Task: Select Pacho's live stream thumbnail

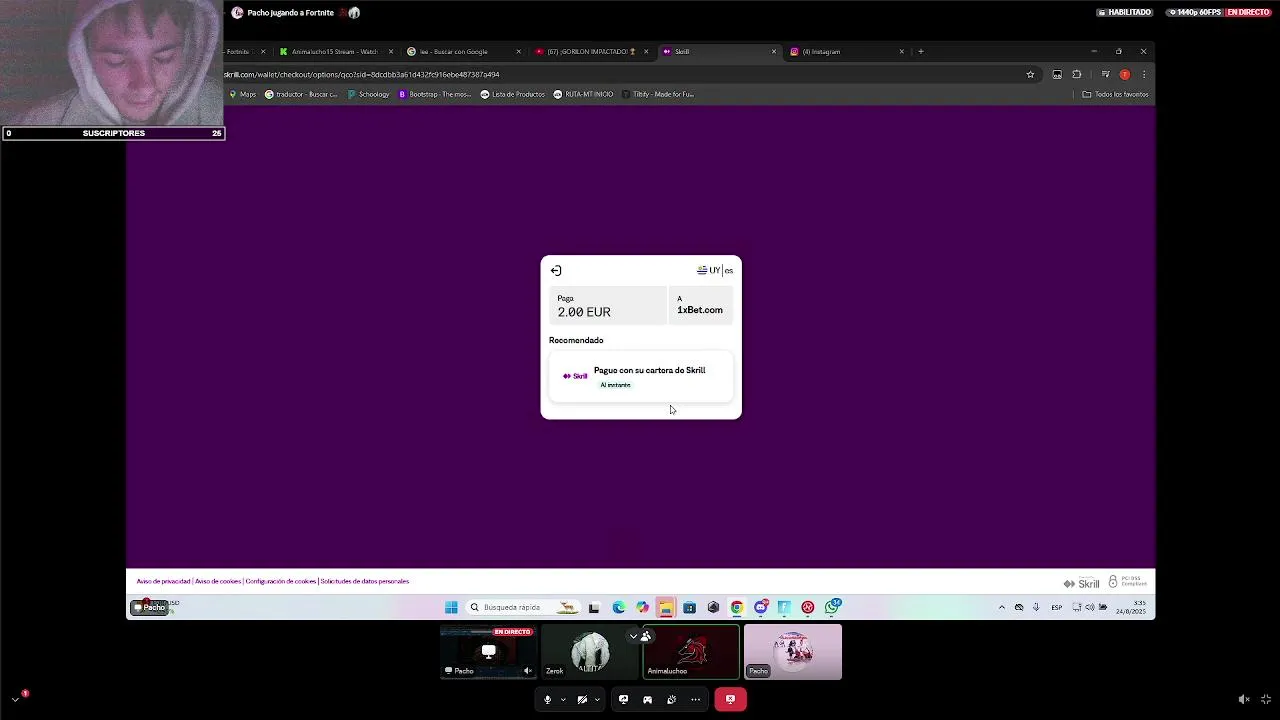Action: click(x=489, y=652)
